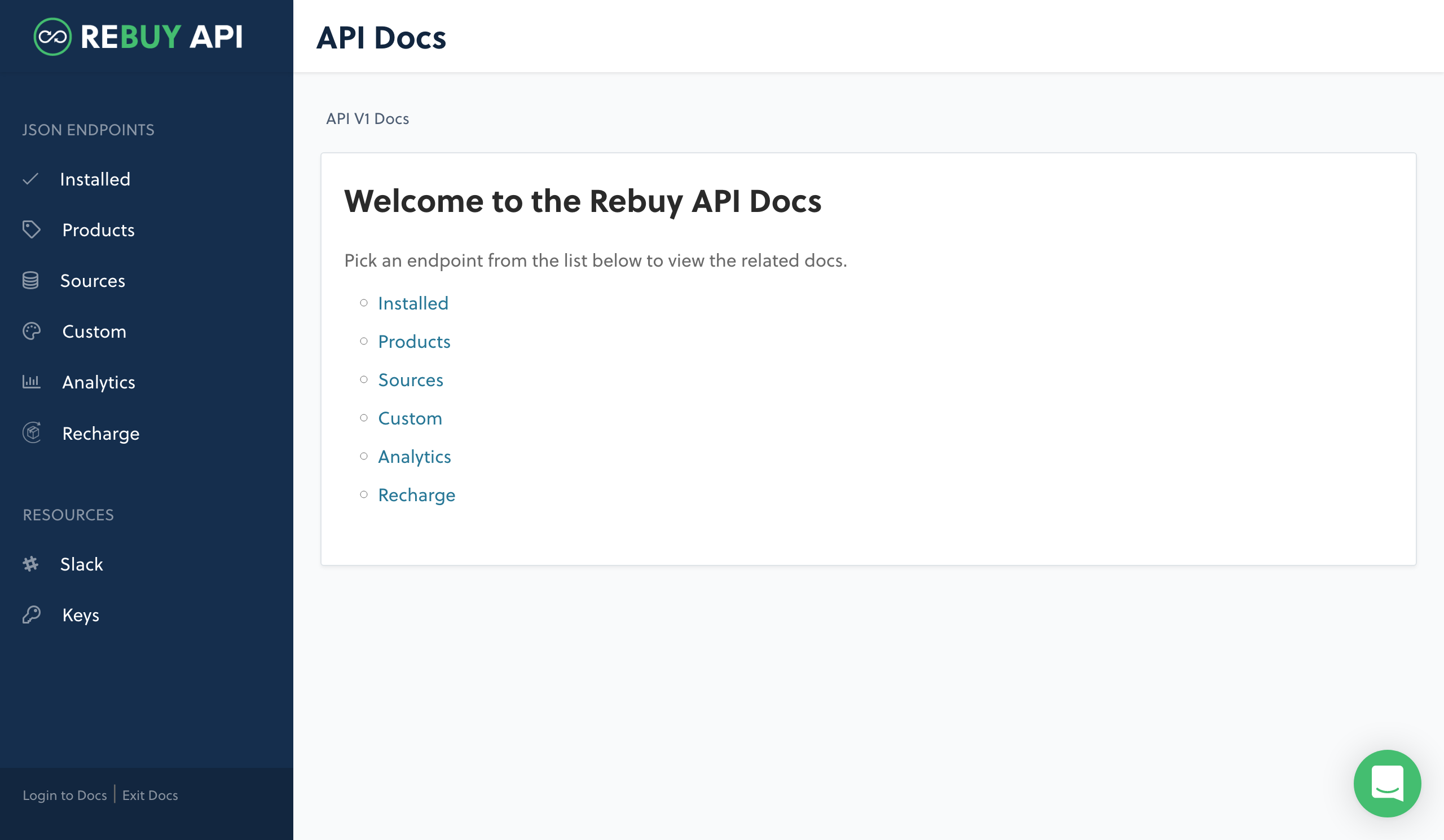
Task: Open Products in the sidebar menu
Action: coord(99,229)
